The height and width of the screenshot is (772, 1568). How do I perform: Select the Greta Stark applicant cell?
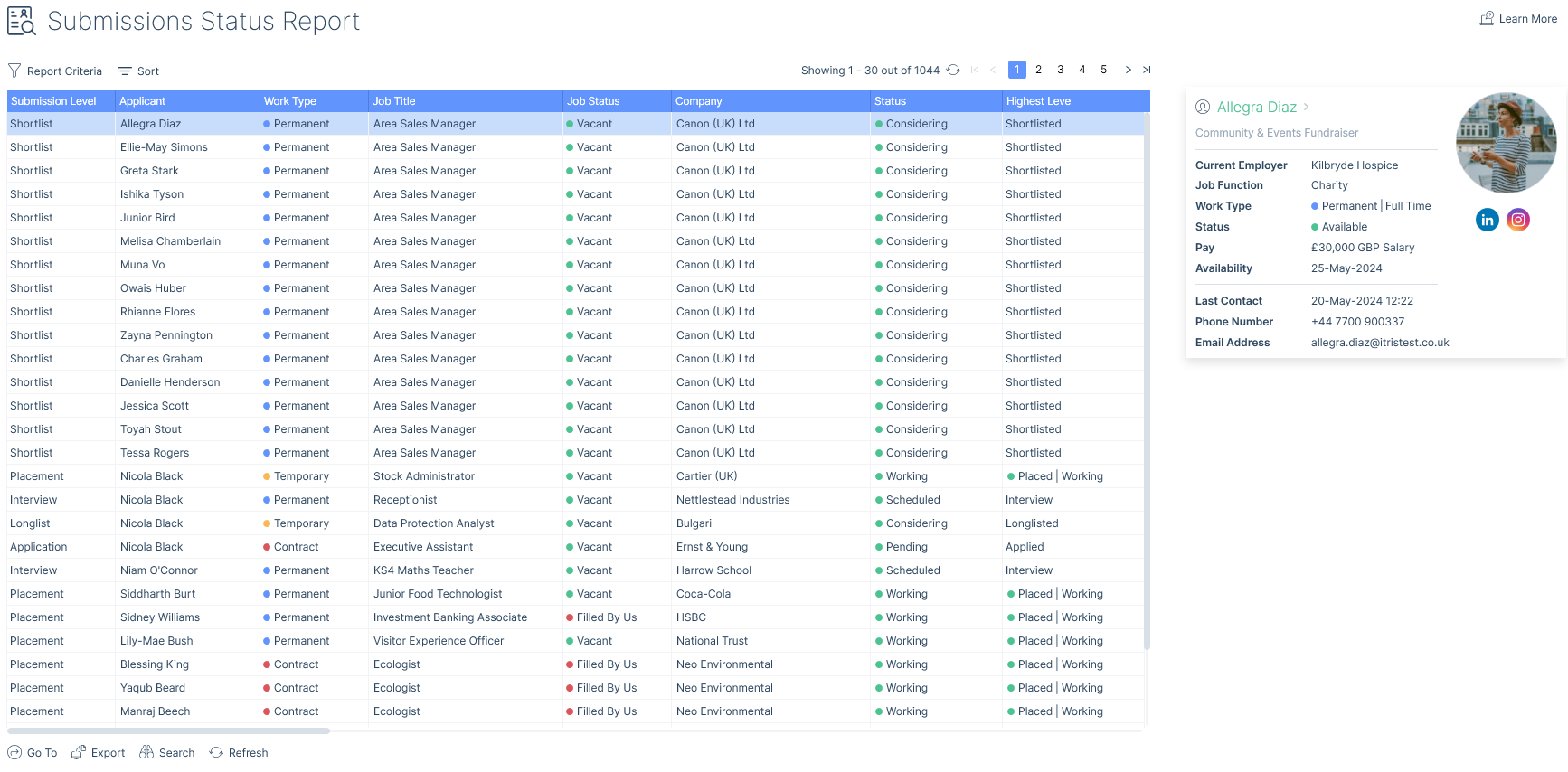point(188,171)
